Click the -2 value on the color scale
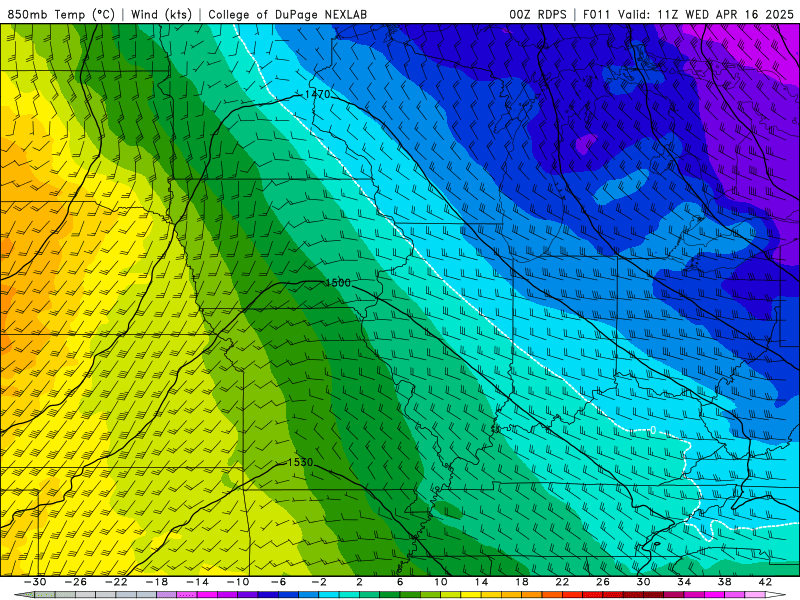The image size is (800, 600). 318,582
